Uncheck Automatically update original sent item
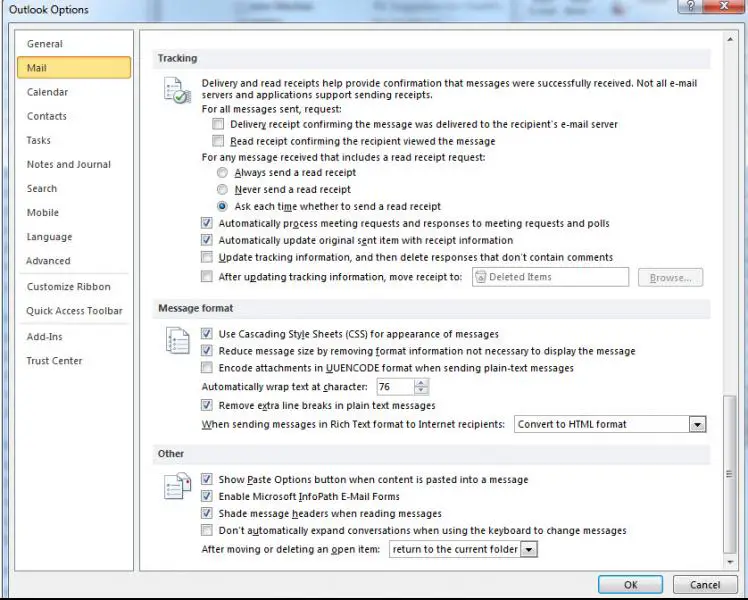 [207, 240]
